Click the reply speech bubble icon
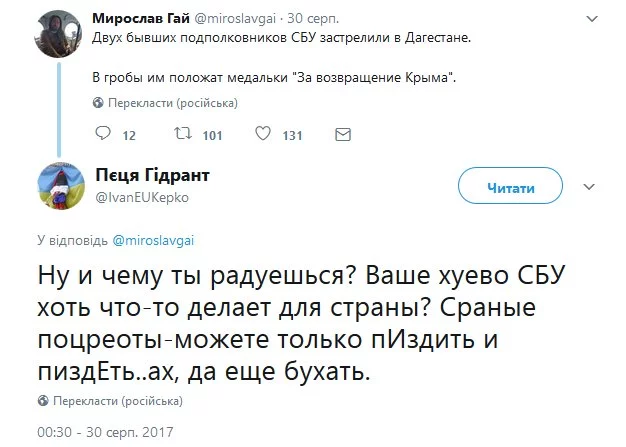 pos(103,135)
